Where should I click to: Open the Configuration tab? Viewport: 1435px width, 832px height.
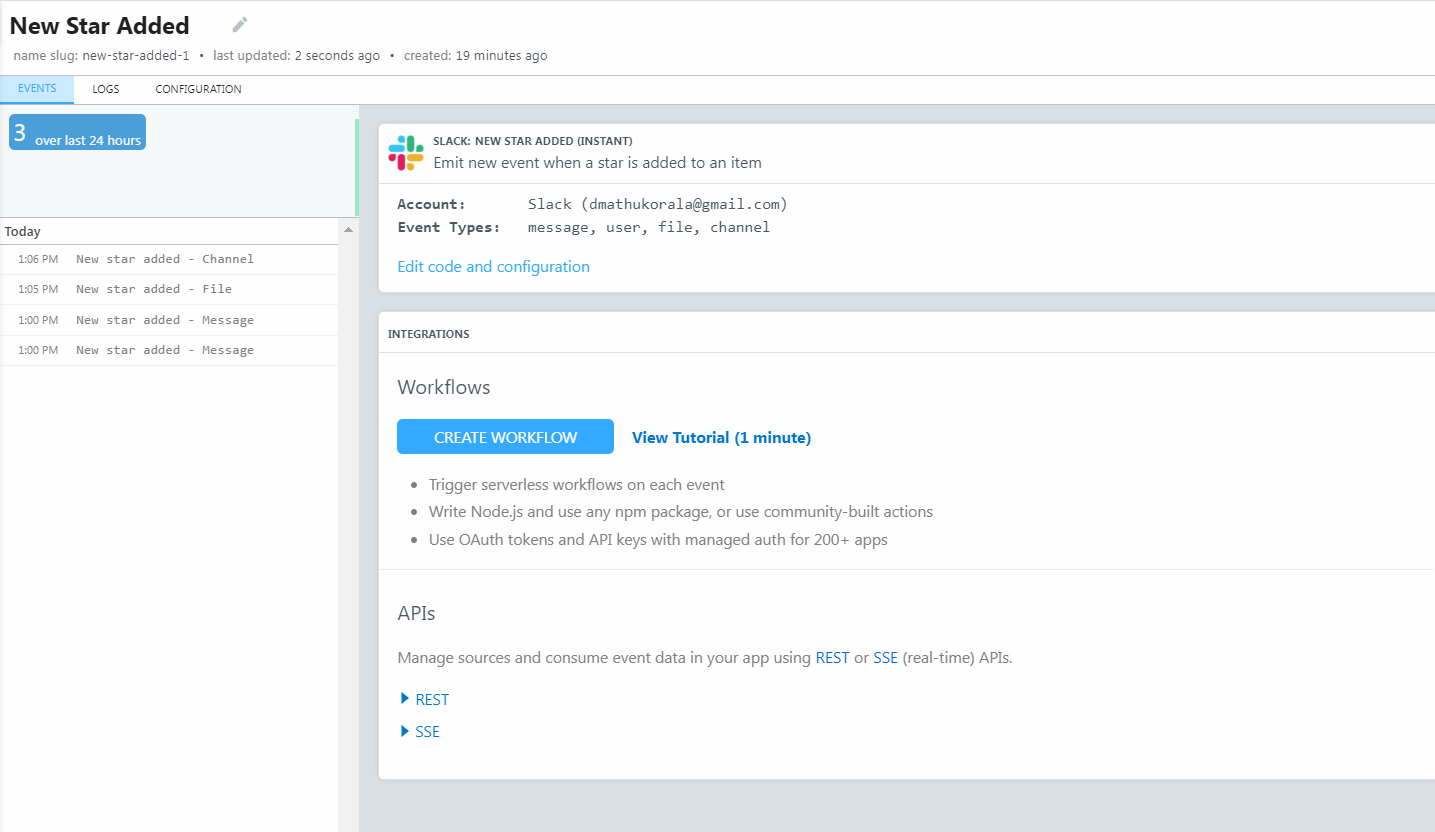pyautogui.click(x=198, y=89)
